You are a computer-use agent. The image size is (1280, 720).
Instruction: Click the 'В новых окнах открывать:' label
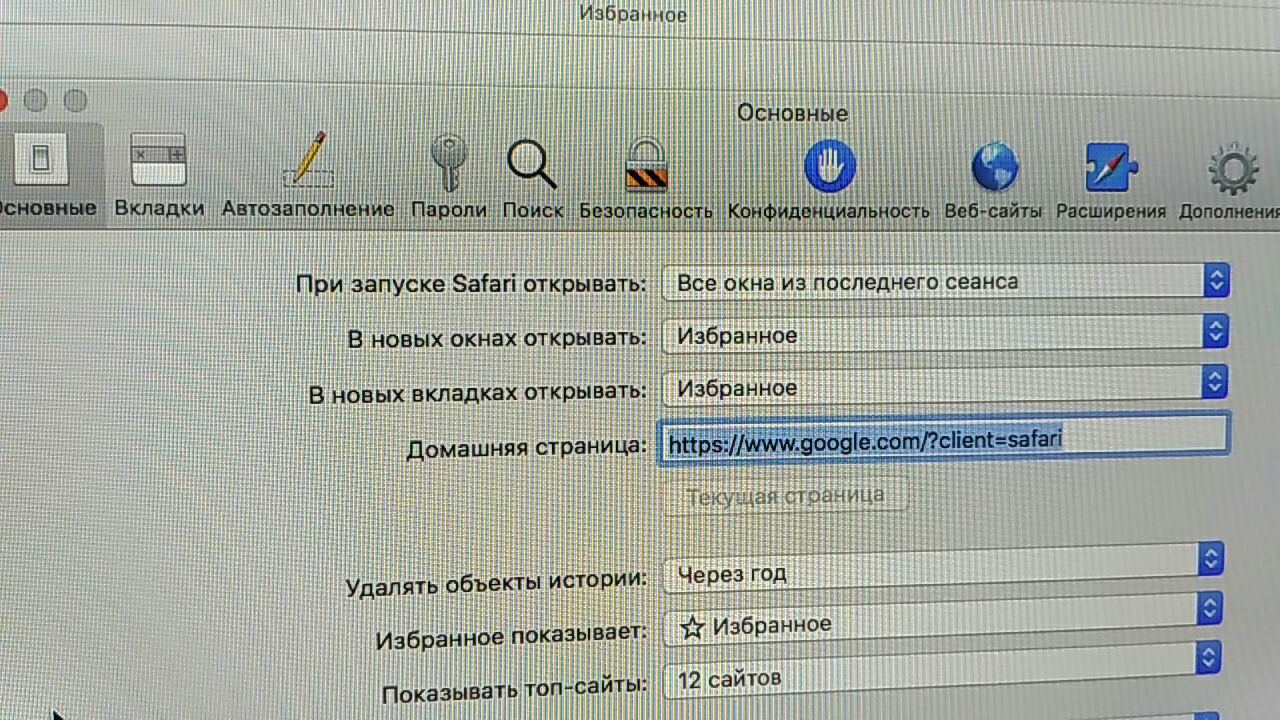[497, 338]
